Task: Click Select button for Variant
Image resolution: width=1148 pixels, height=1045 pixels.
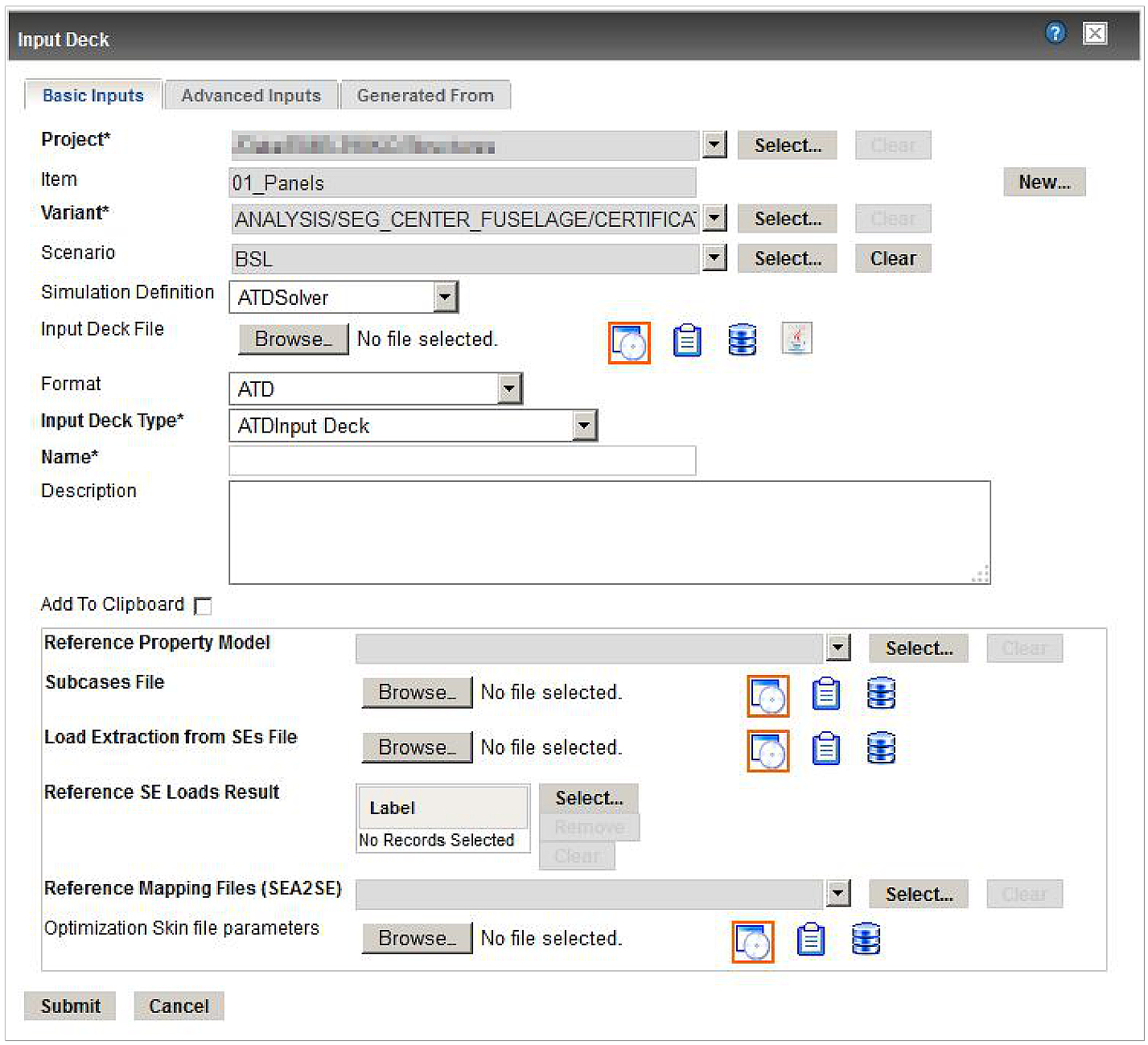Action: coord(788,219)
